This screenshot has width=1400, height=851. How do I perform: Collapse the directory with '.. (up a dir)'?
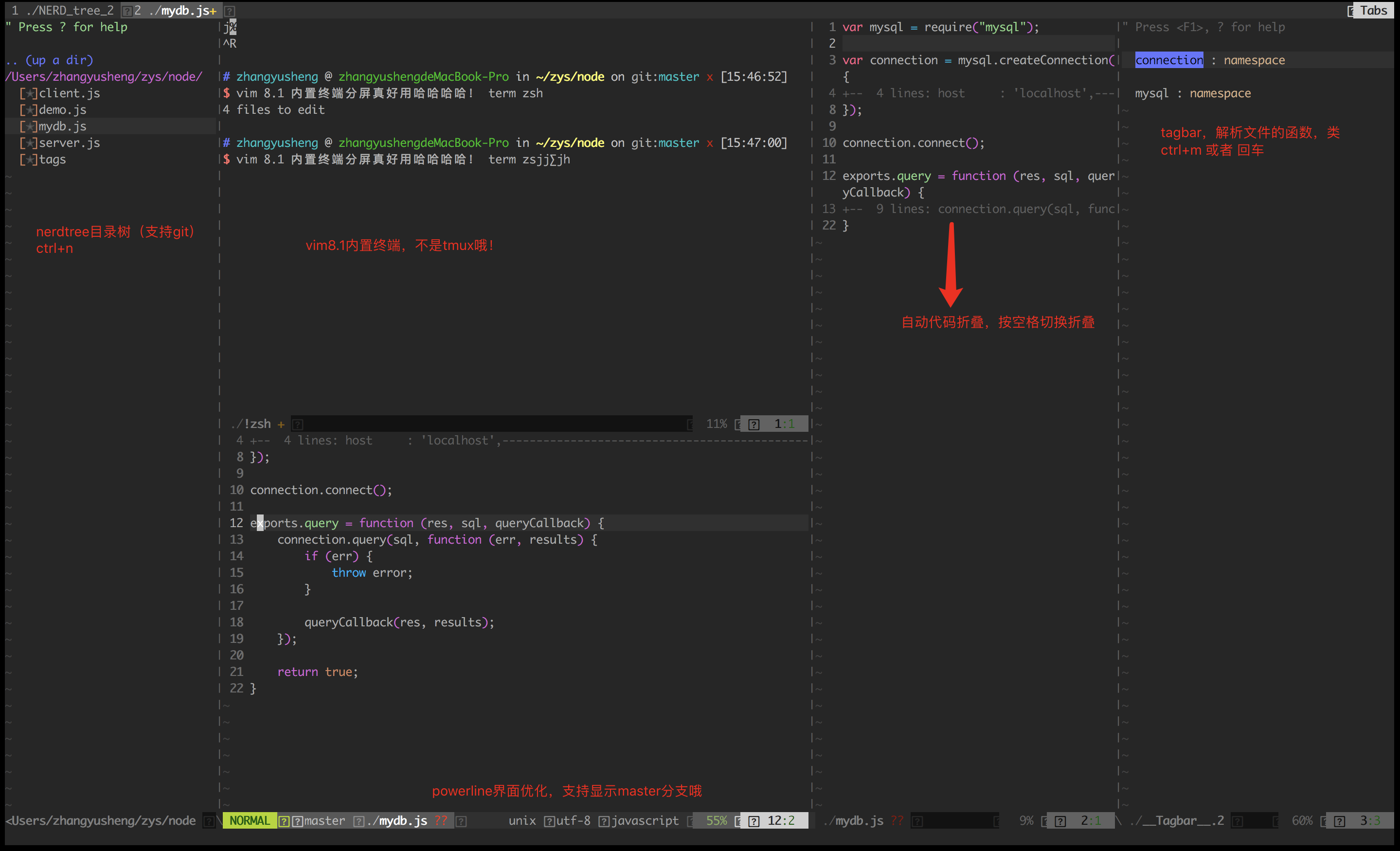click(x=49, y=60)
